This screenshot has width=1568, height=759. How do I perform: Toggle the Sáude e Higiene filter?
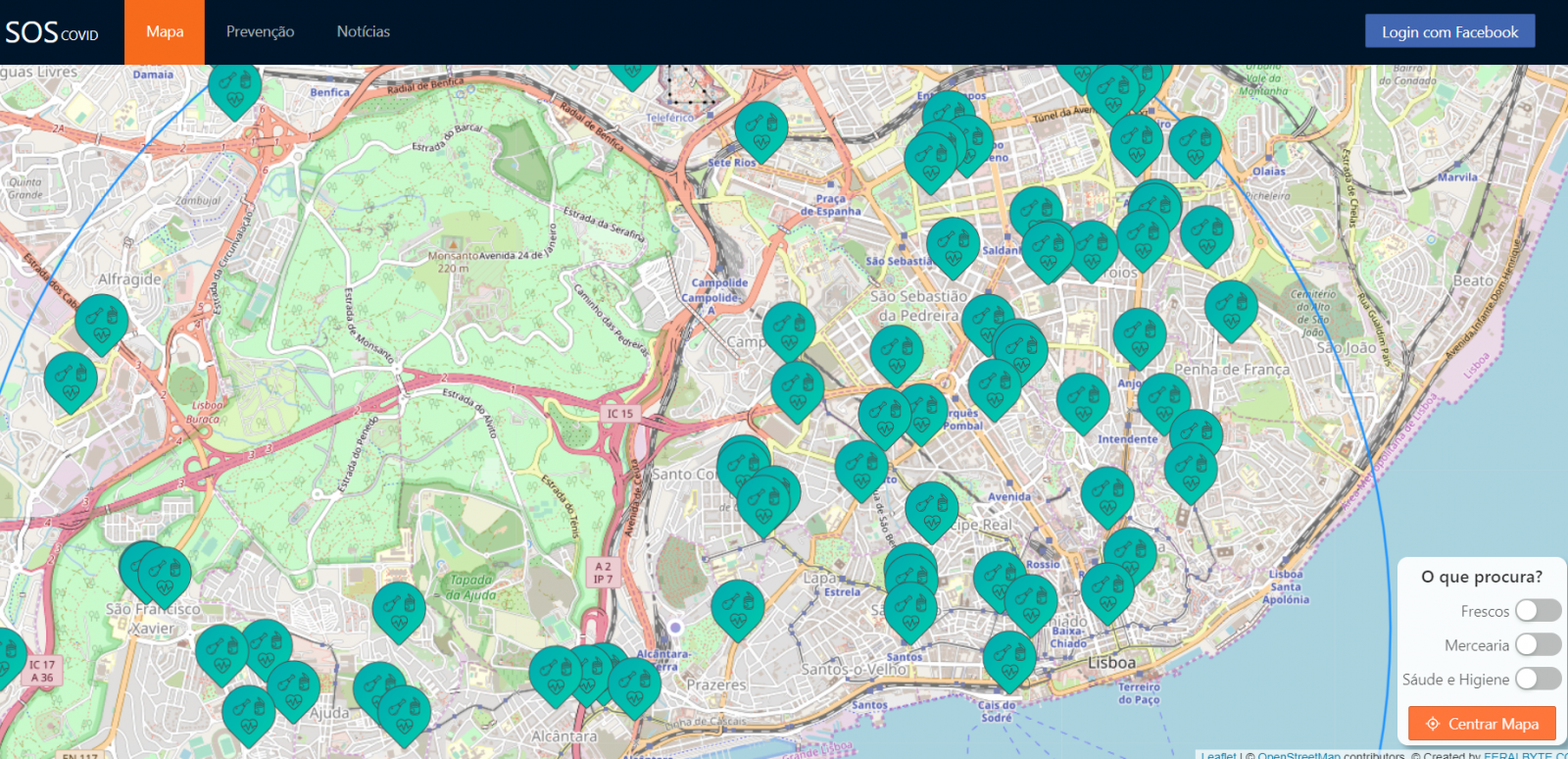point(1538,679)
